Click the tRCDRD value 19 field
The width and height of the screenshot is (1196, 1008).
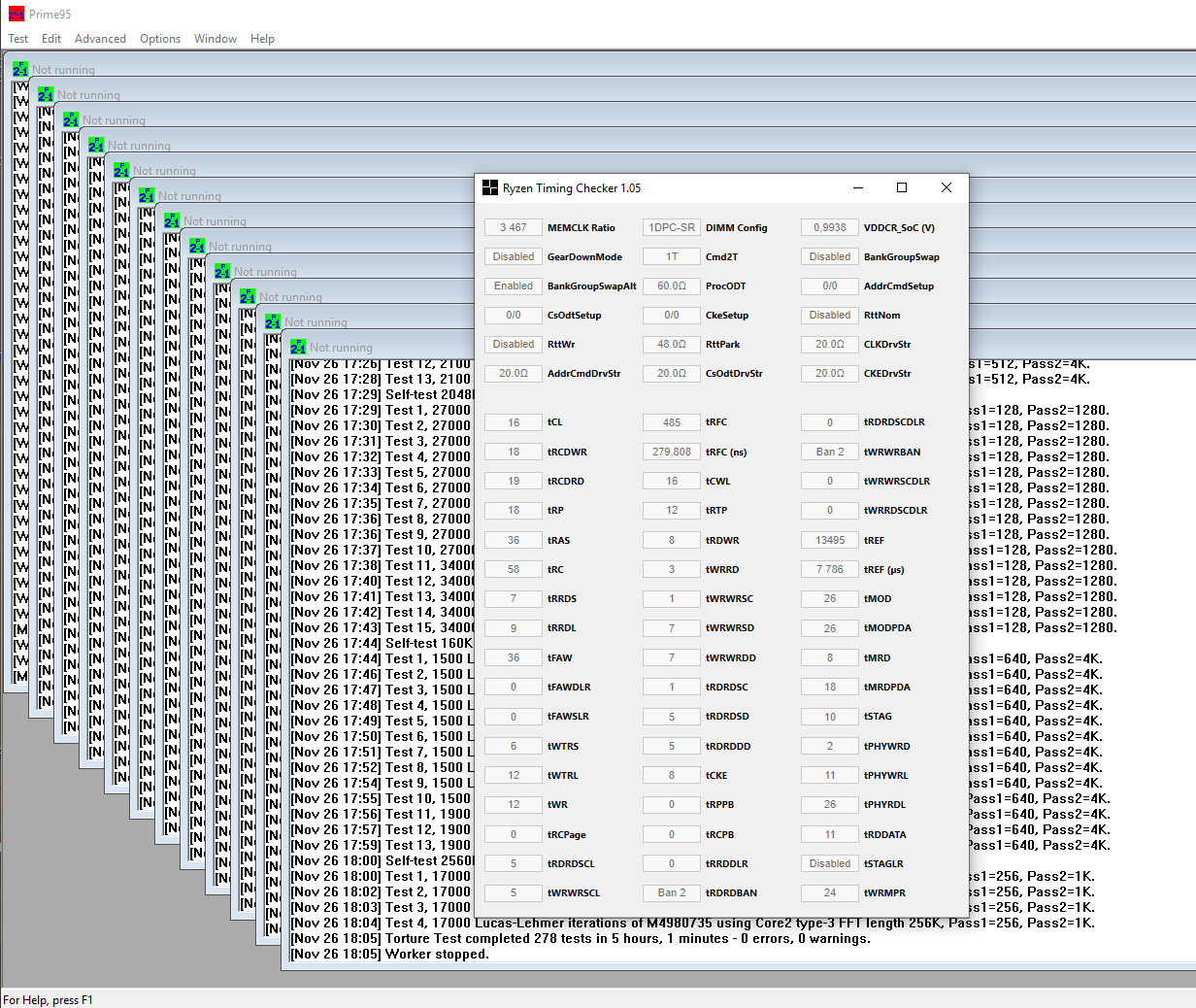[514, 481]
